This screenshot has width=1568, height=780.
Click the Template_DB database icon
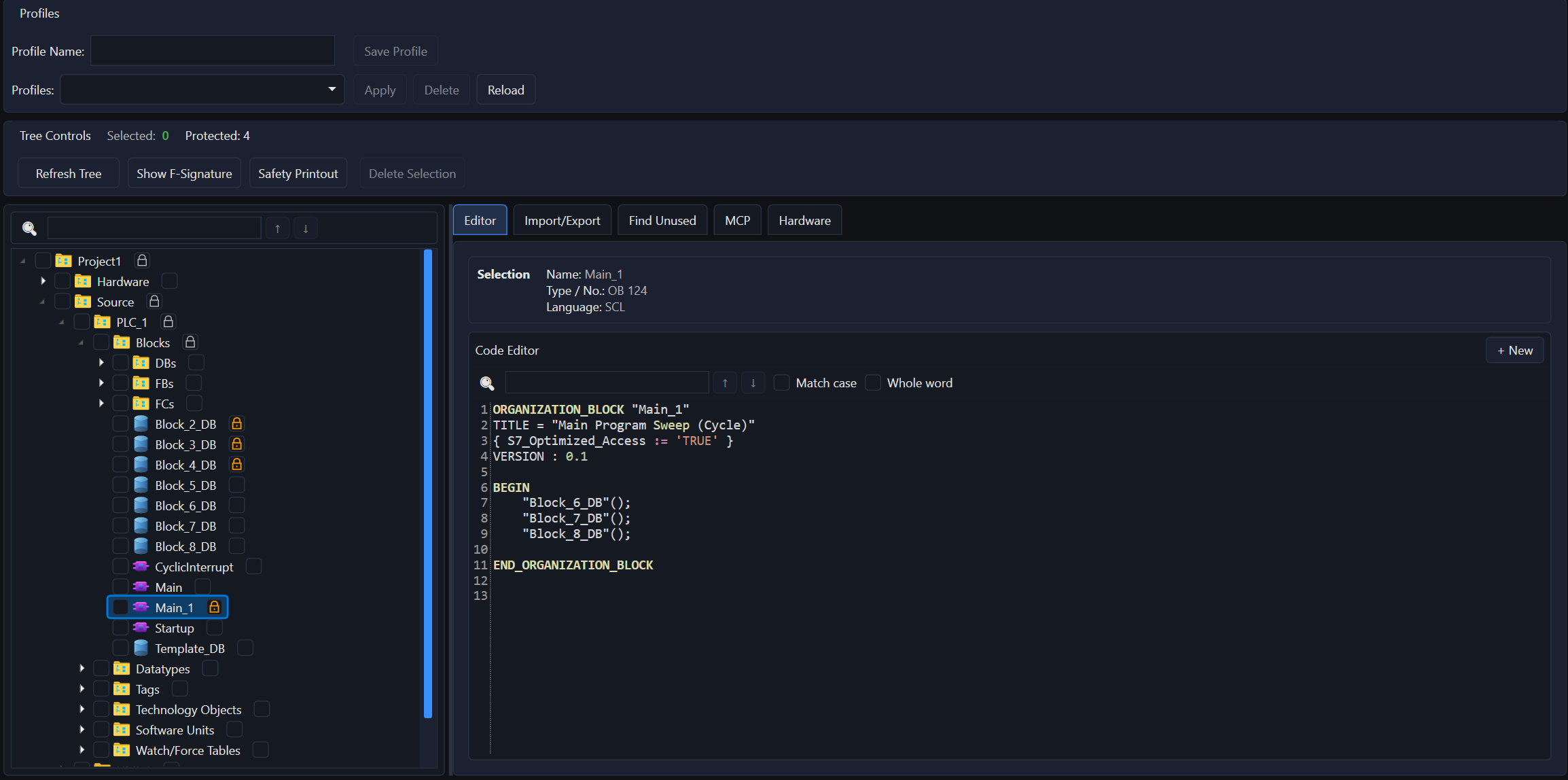141,648
